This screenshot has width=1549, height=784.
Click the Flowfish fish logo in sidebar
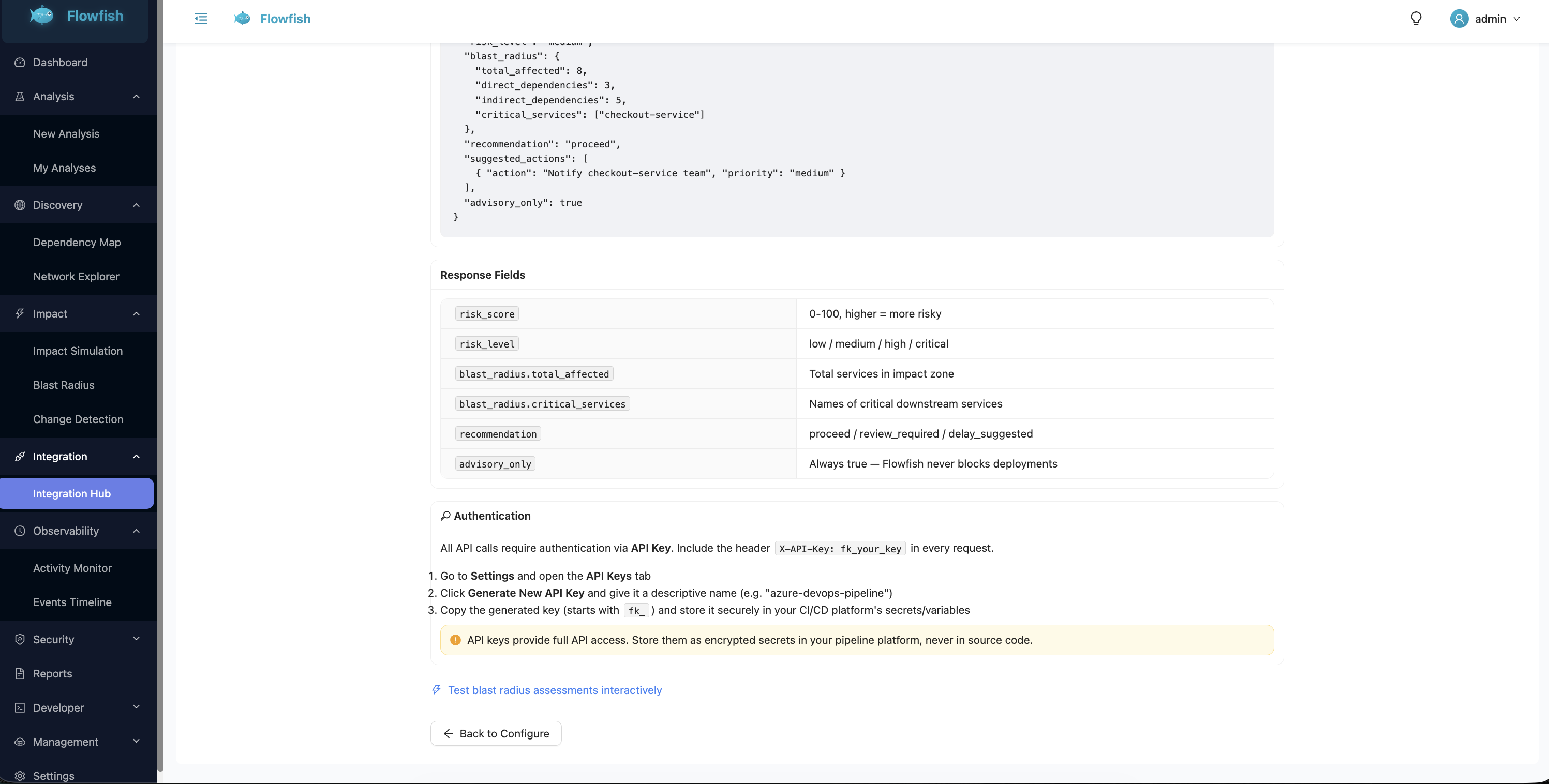[41, 16]
